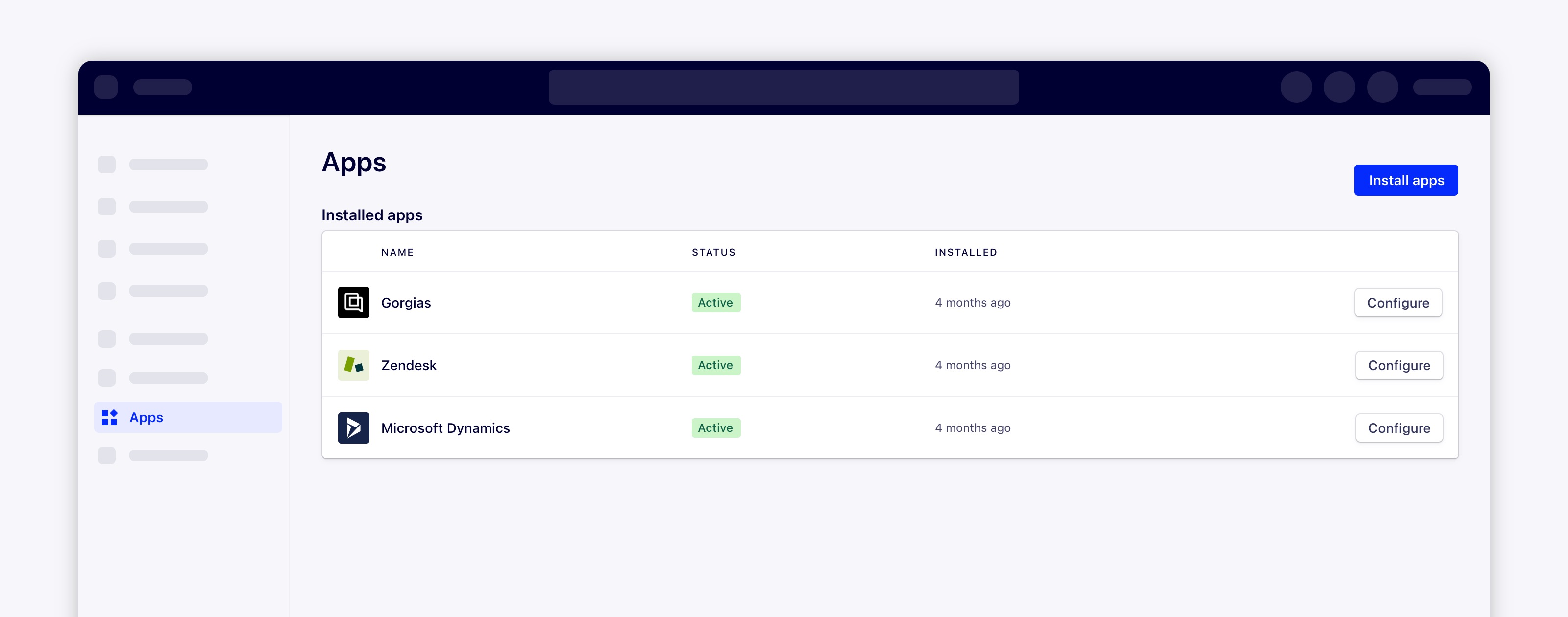Click the Gorgias app name

(406, 303)
